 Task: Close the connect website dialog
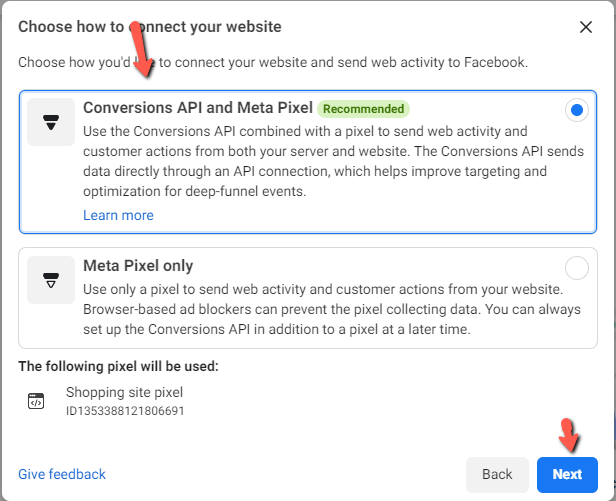pos(586,27)
